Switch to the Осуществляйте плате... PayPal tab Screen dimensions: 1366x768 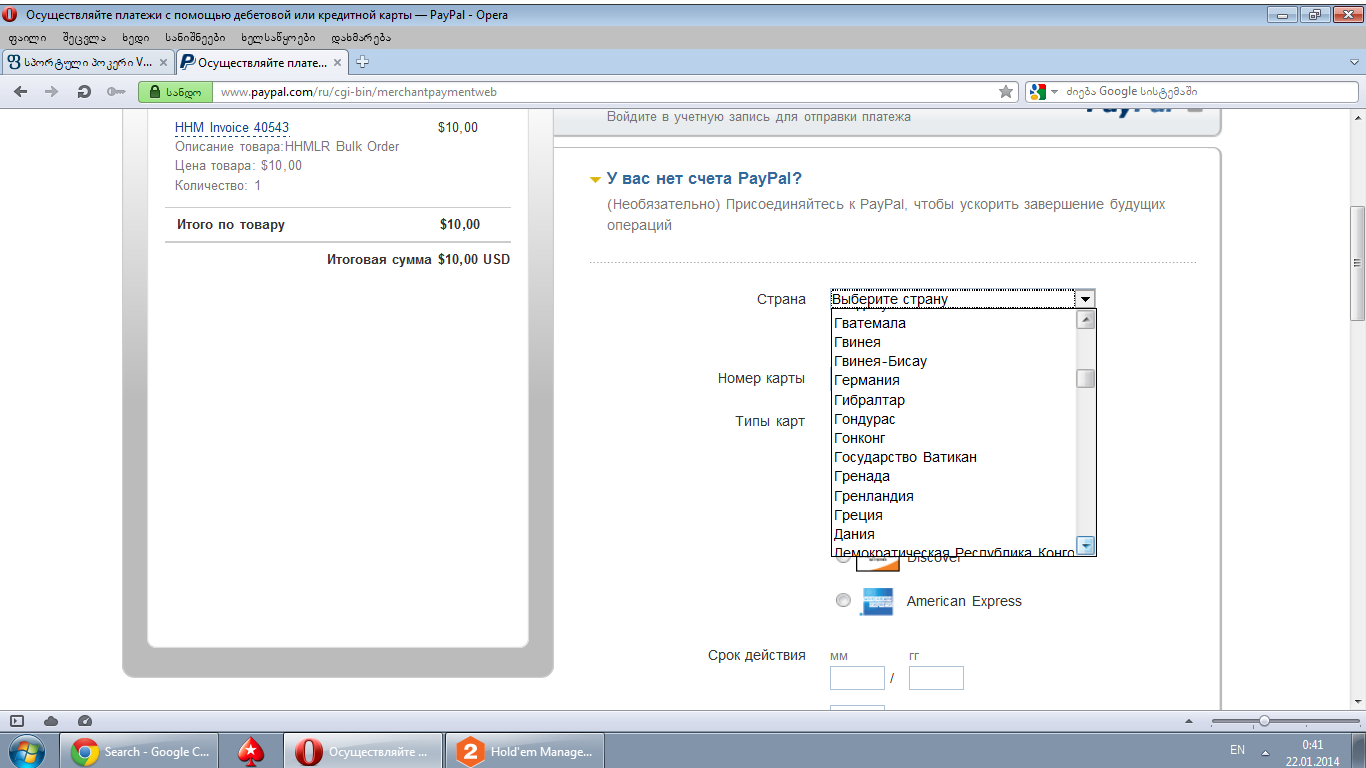coord(262,62)
